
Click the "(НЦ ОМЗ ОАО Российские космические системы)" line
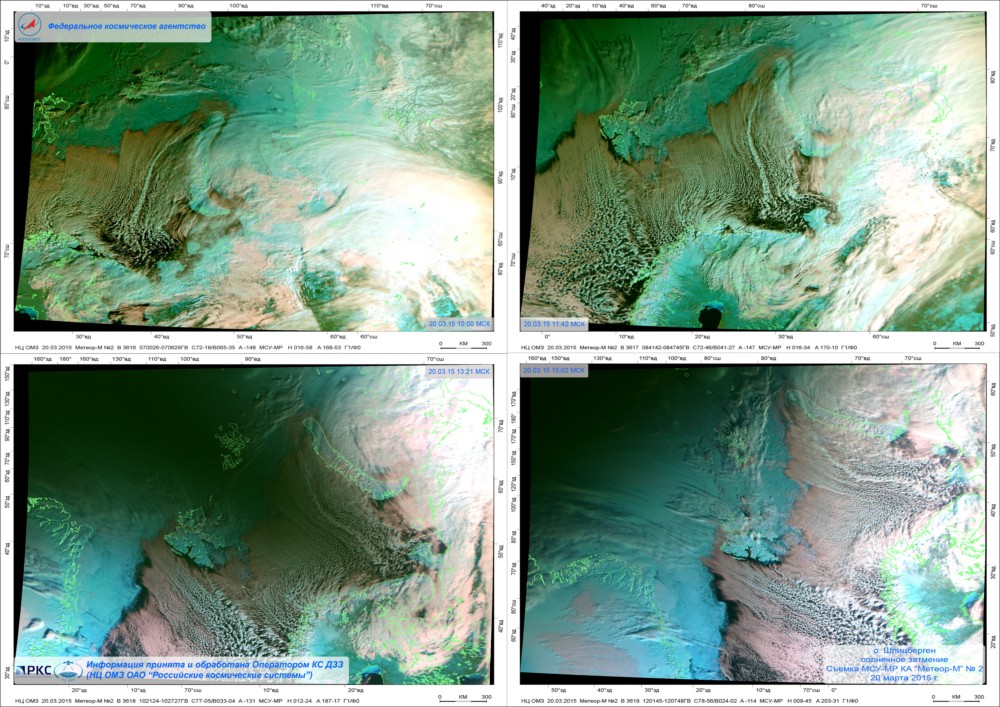200,674
